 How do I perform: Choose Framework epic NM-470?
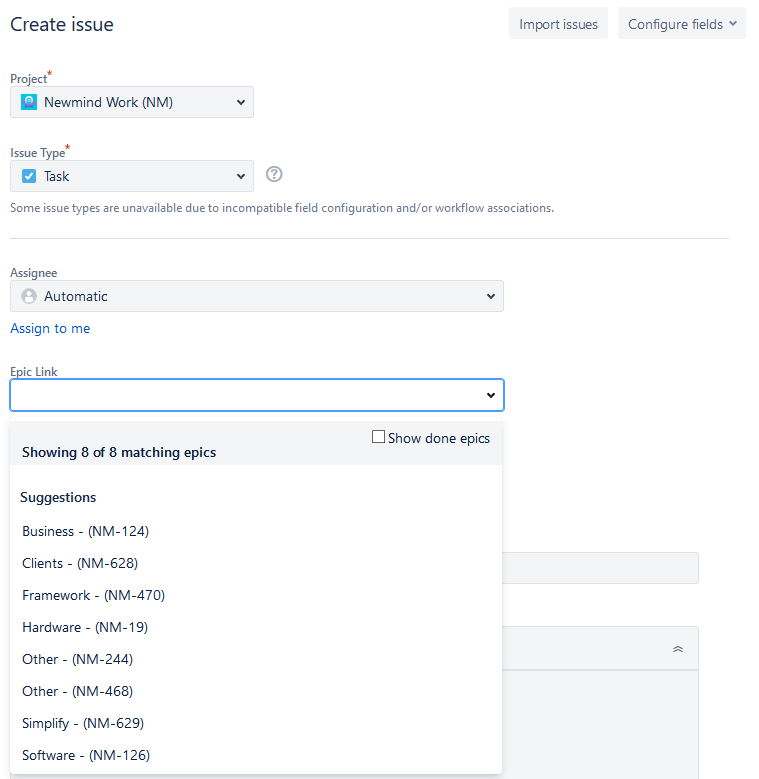pyautogui.click(x=93, y=595)
